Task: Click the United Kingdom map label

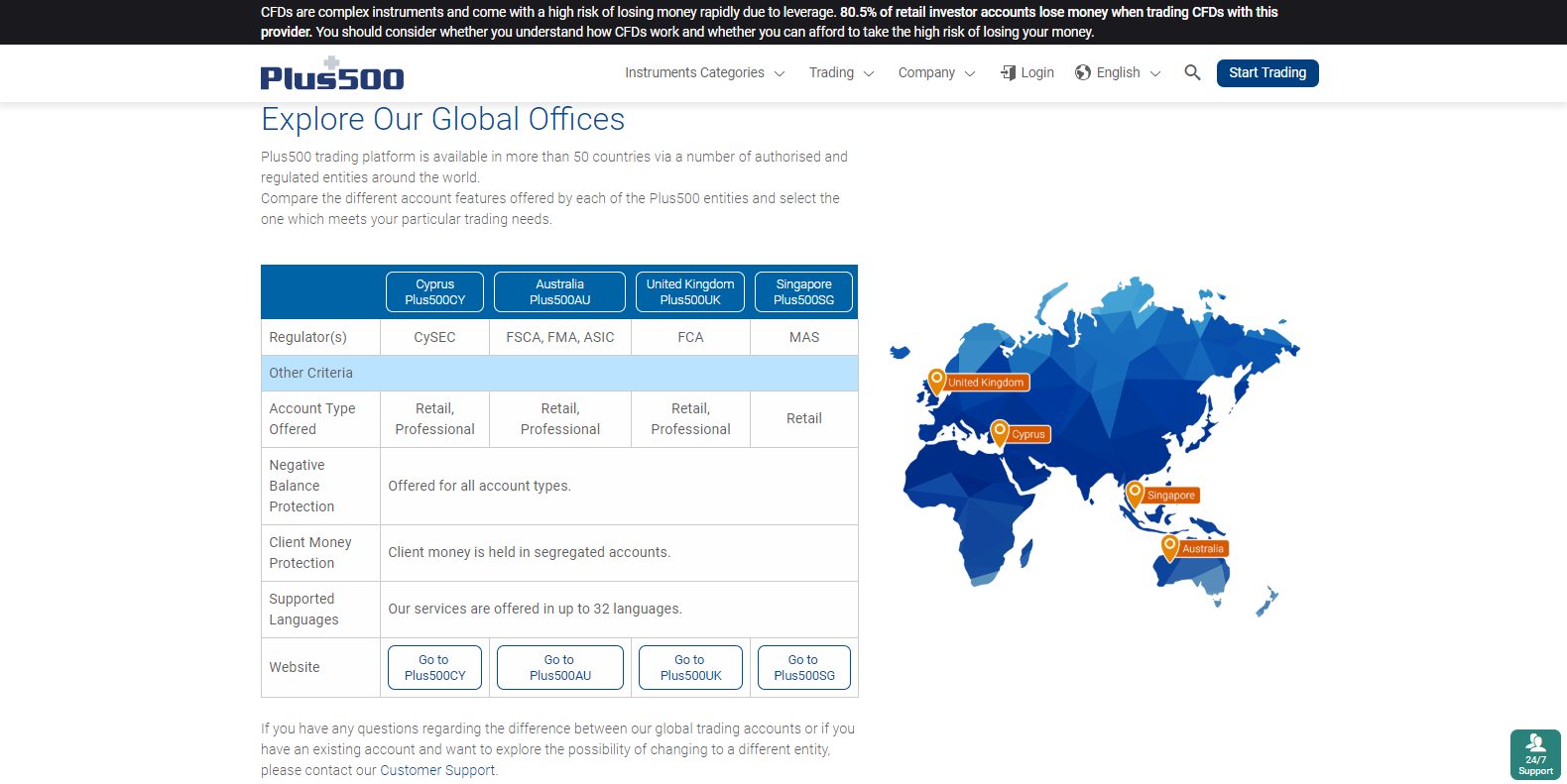Action: point(987,383)
